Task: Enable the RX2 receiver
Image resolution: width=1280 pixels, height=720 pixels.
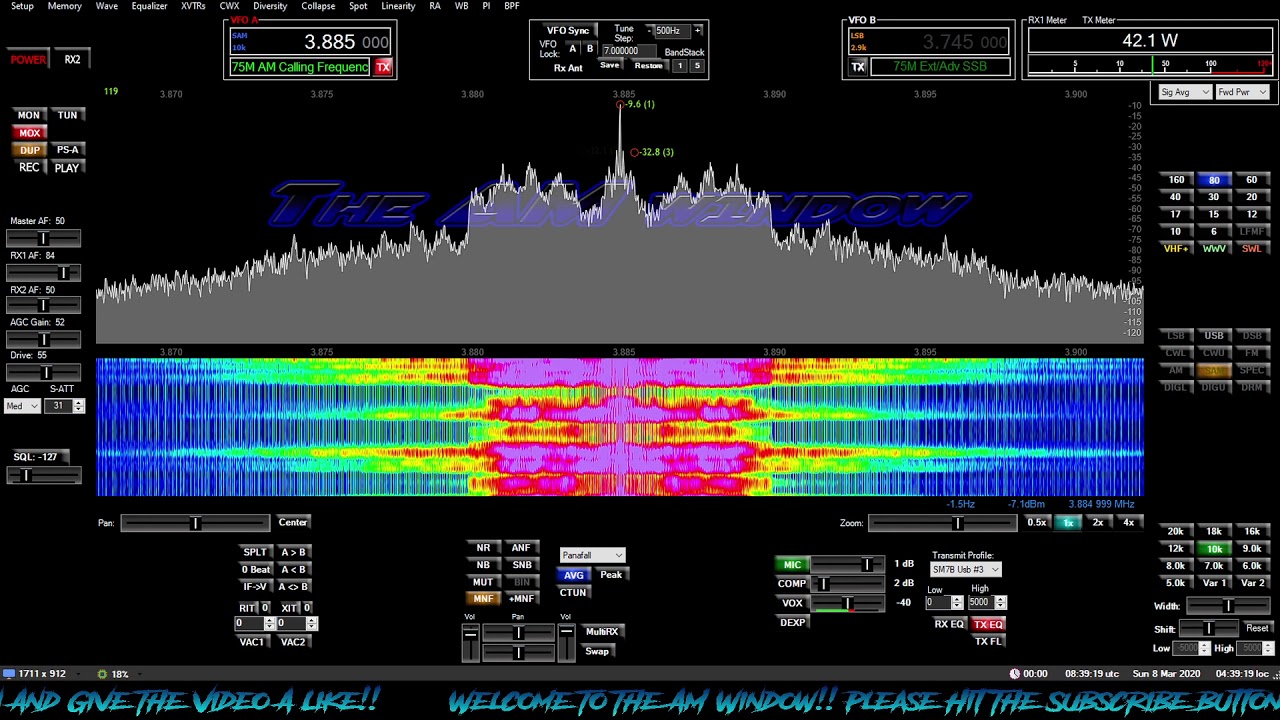Action: (x=72, y=60)
